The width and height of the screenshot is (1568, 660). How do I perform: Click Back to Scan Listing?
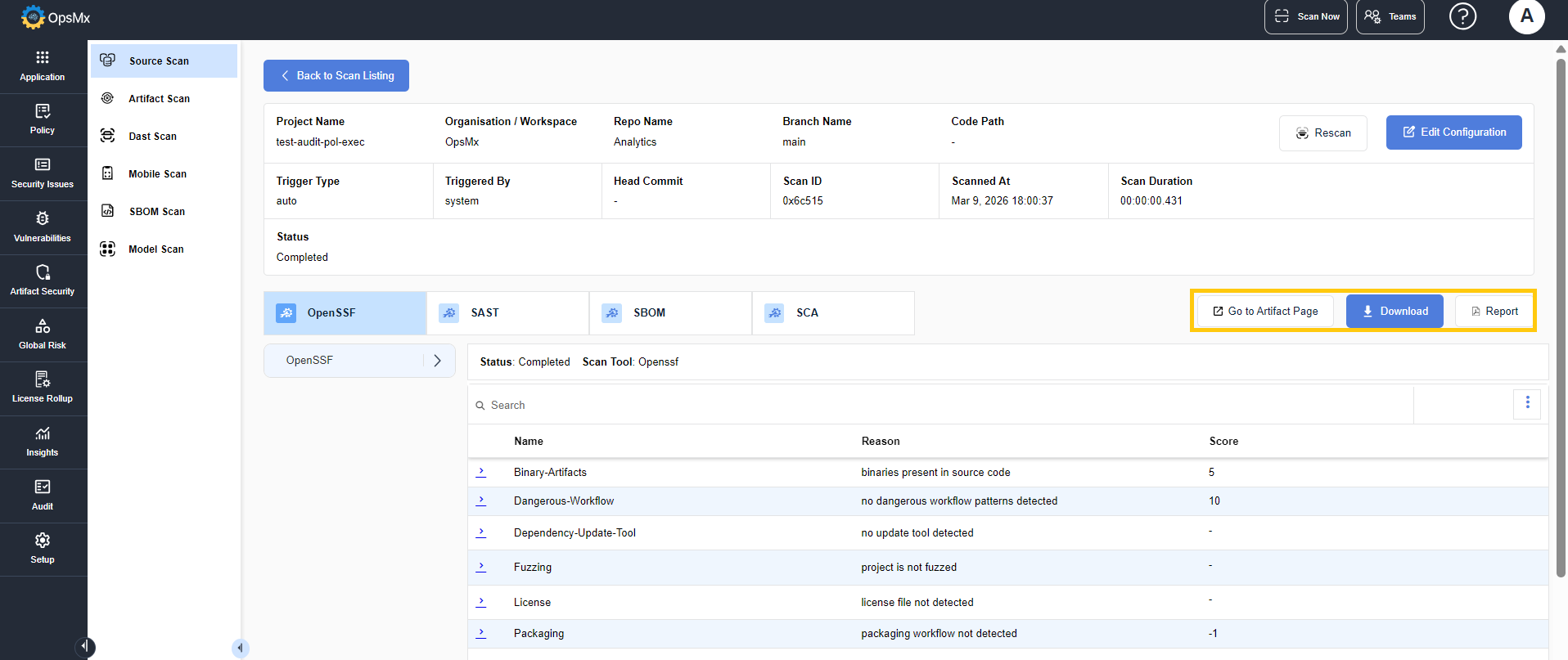click(x=336, y=75)
